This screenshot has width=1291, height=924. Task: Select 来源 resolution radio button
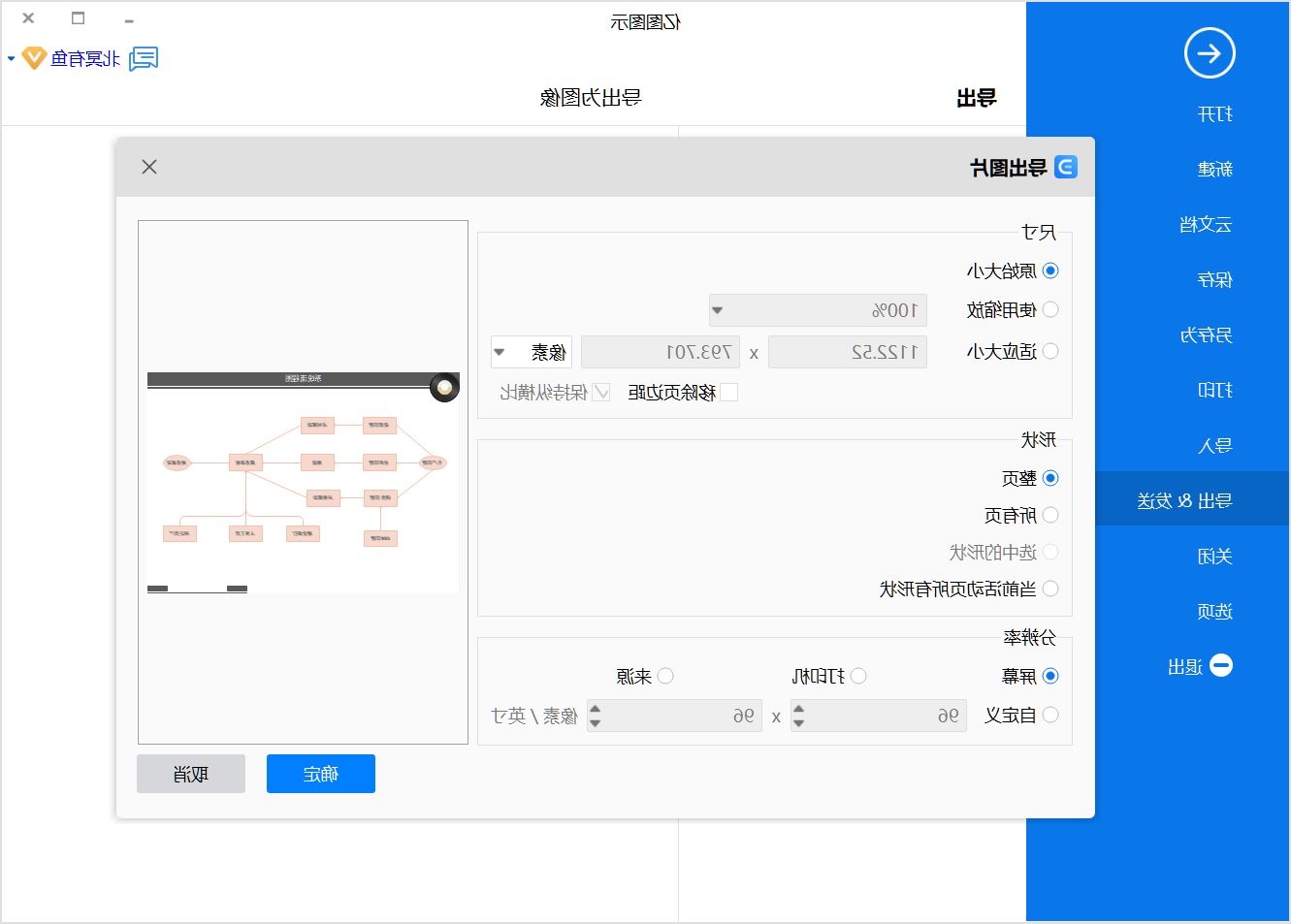pyautogui.click(x=665, y=676)
